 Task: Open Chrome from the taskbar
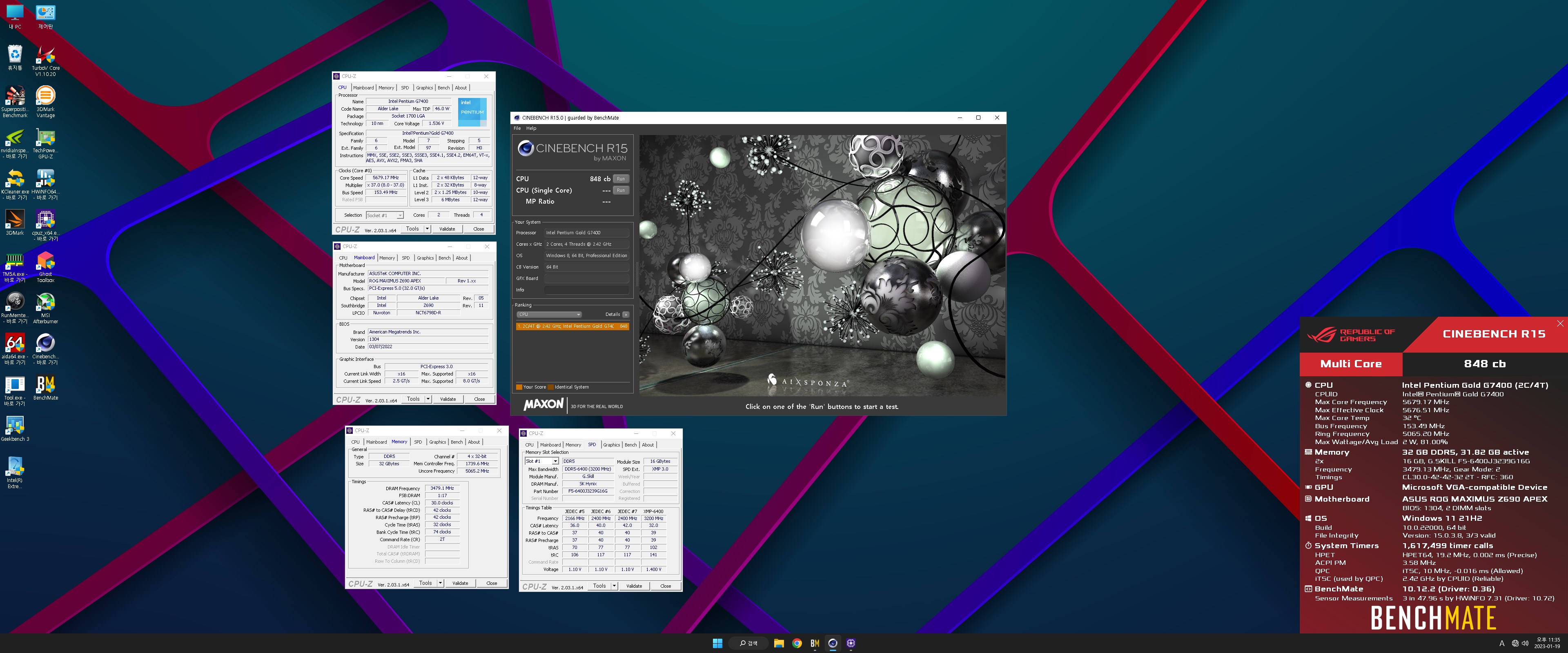point(797,643)
